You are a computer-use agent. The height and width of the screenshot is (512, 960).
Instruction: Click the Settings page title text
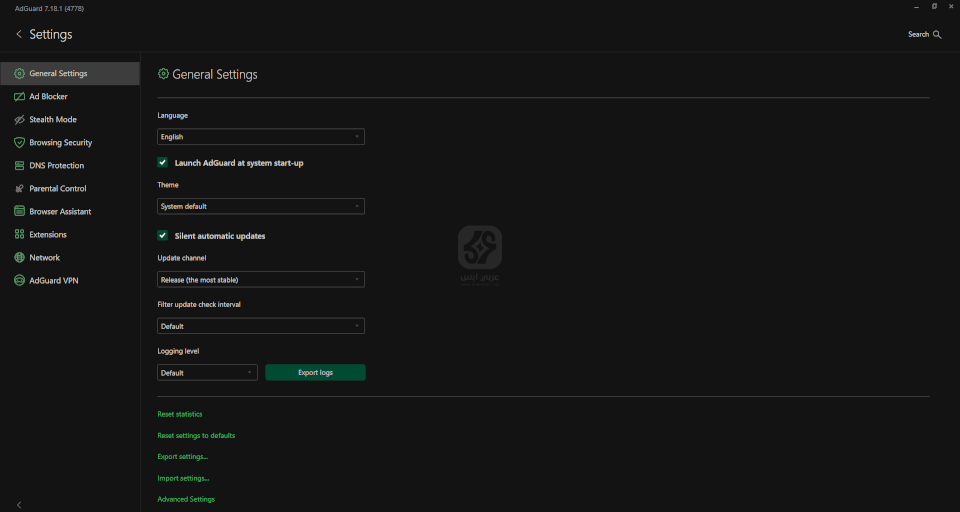click(51, 34)
